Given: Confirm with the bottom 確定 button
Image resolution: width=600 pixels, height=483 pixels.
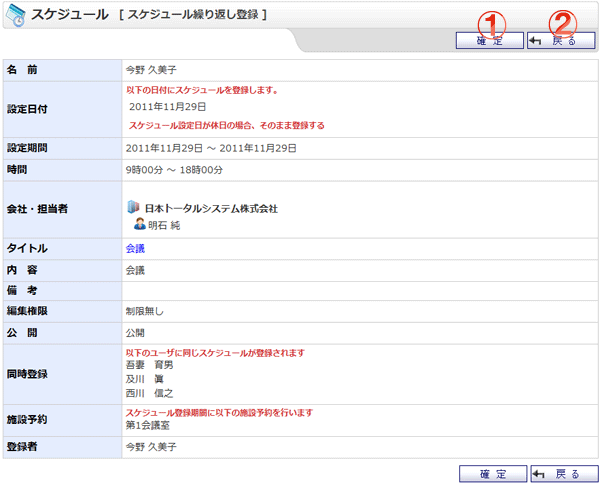Looking at the screenshot, I should pyautogui.click(x=492, y=473).
